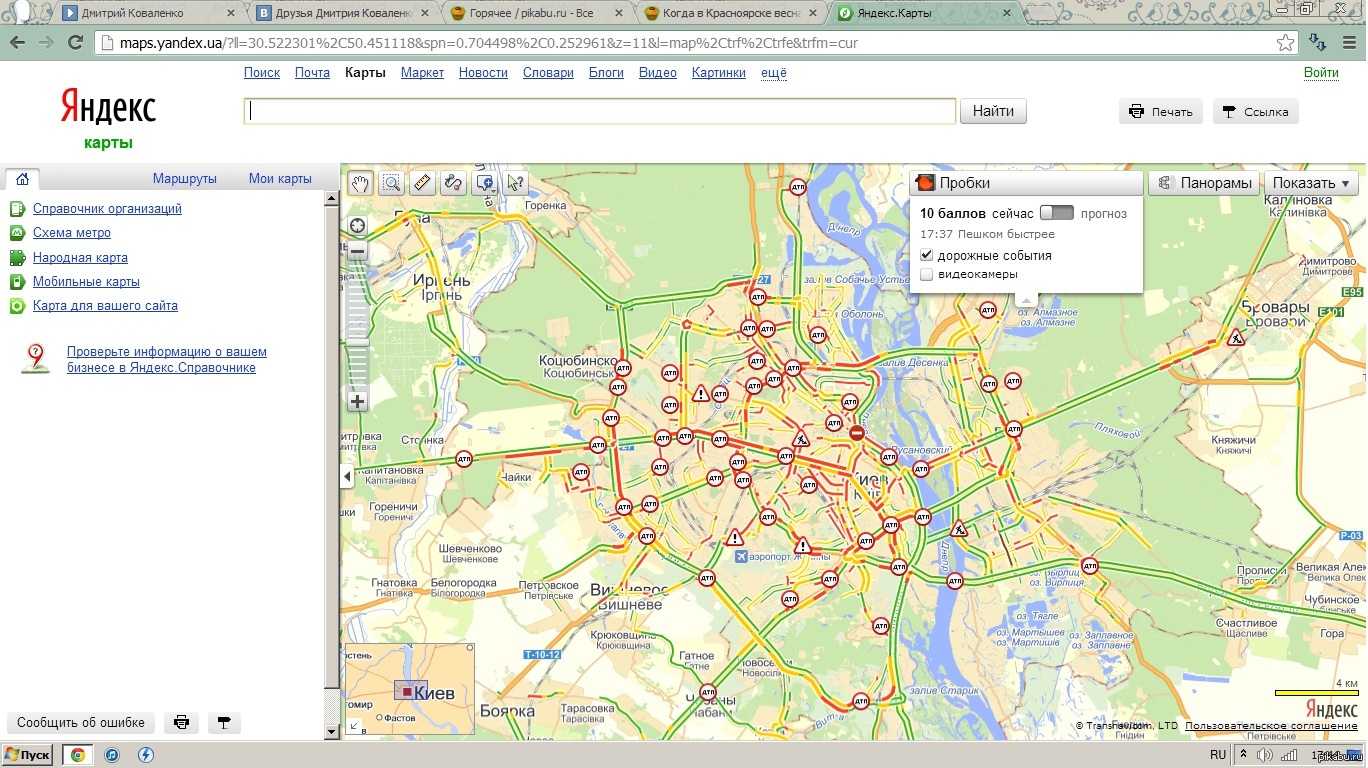Click the roadworks sign near Бровары

pos(1237,339)
